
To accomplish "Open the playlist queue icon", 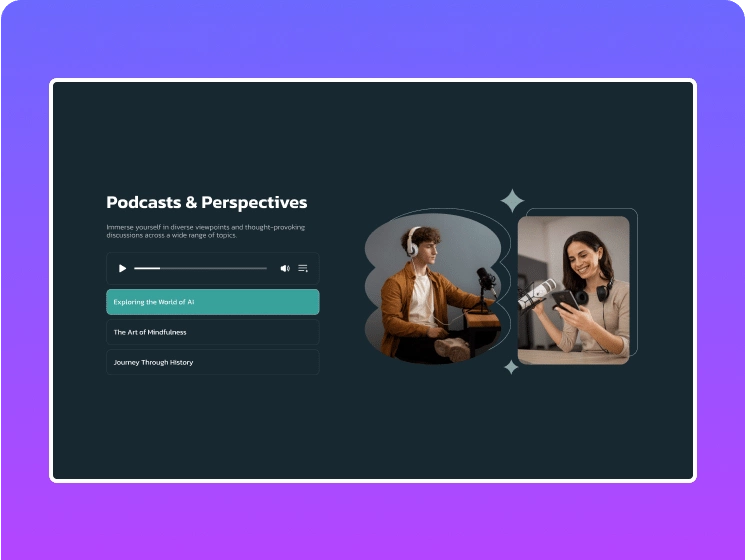I will (x=303, y=268).
